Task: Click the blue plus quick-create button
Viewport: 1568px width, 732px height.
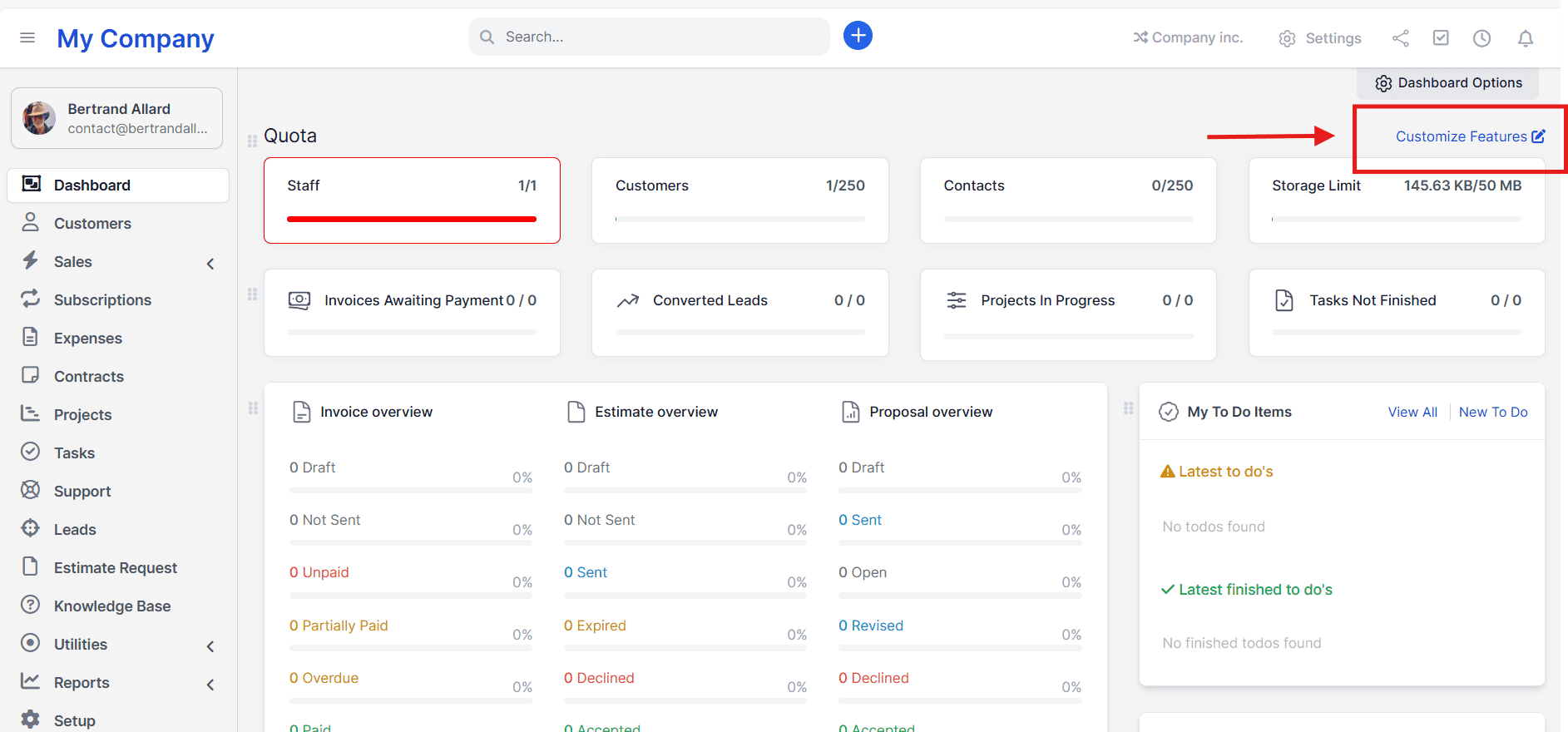Action: pos(858,36)
